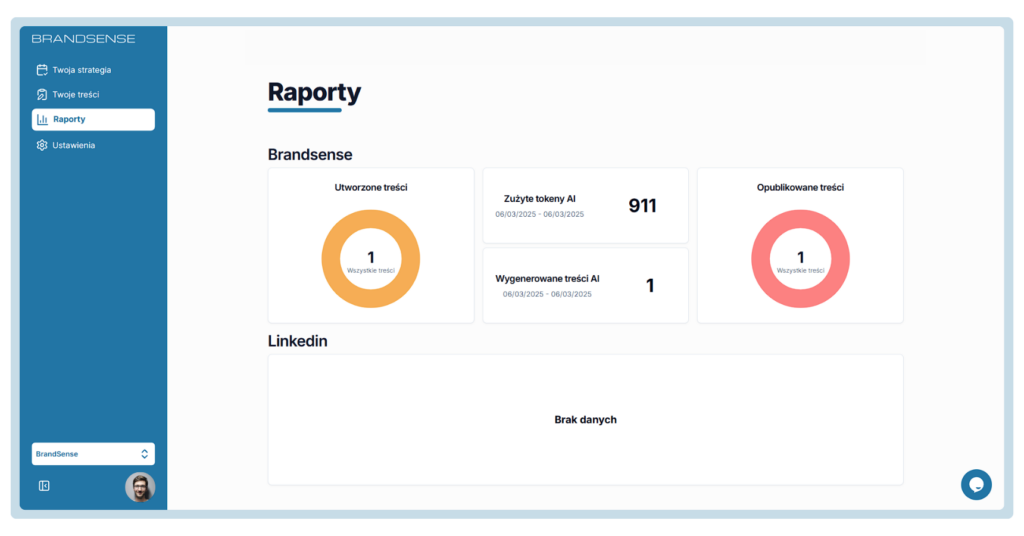
Task: Click the Twoje treści document icon
Action: [42, 95]
